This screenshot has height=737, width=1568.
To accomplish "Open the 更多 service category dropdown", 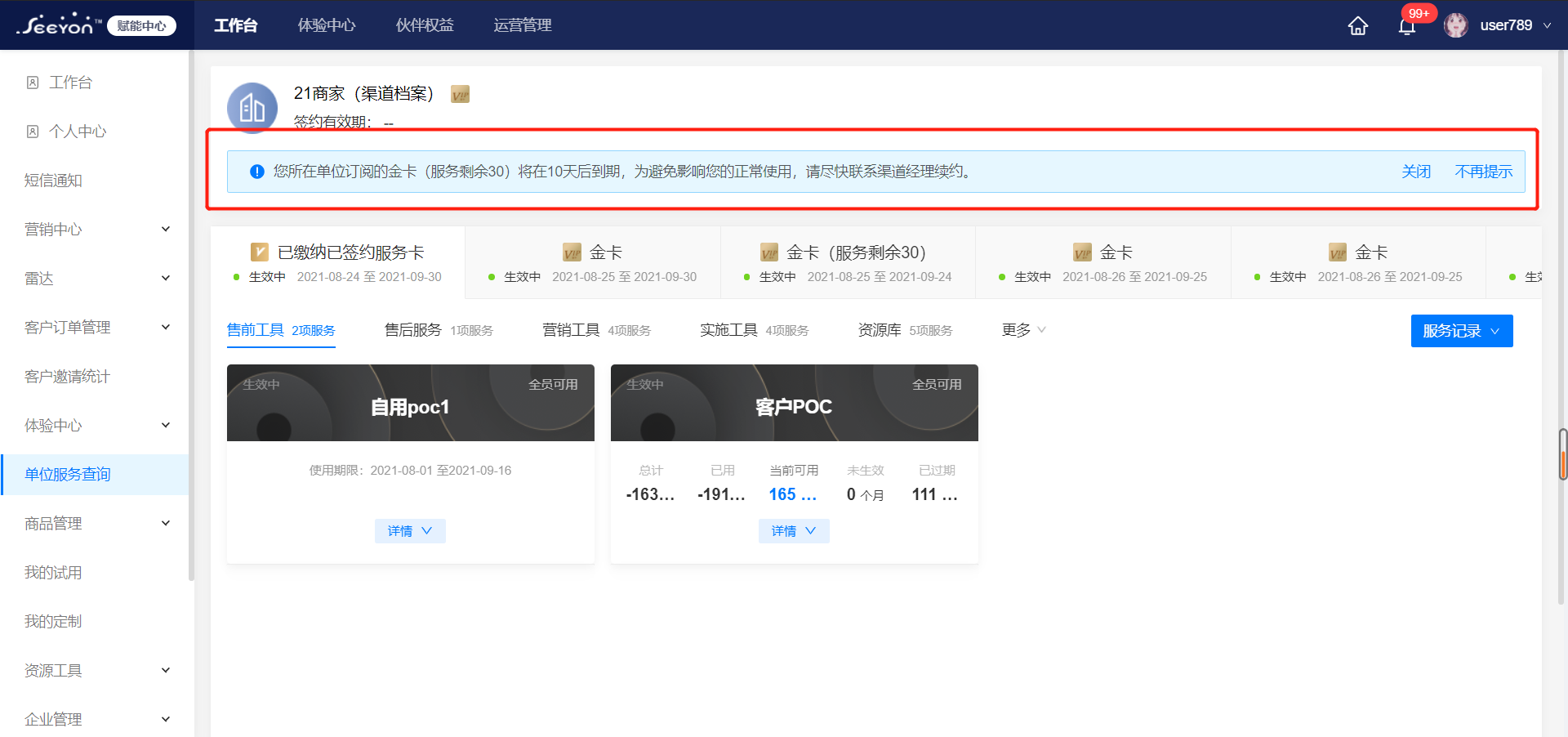I will click(1024, 330).
